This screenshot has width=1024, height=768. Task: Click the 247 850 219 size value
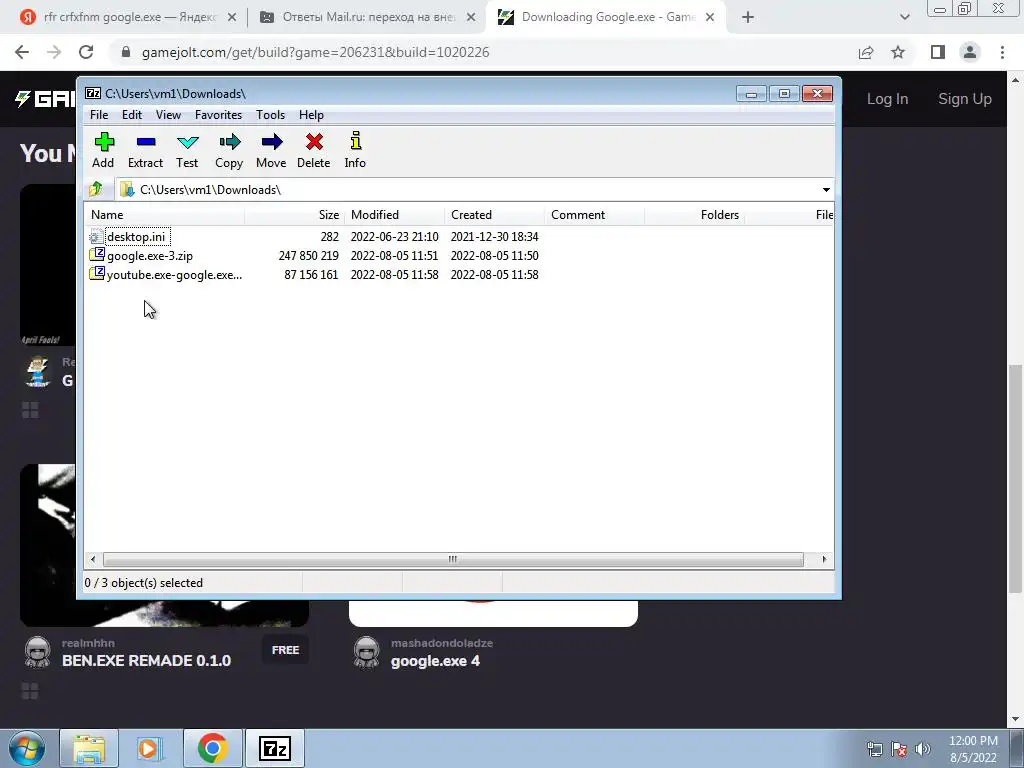[x=308, y=256]
